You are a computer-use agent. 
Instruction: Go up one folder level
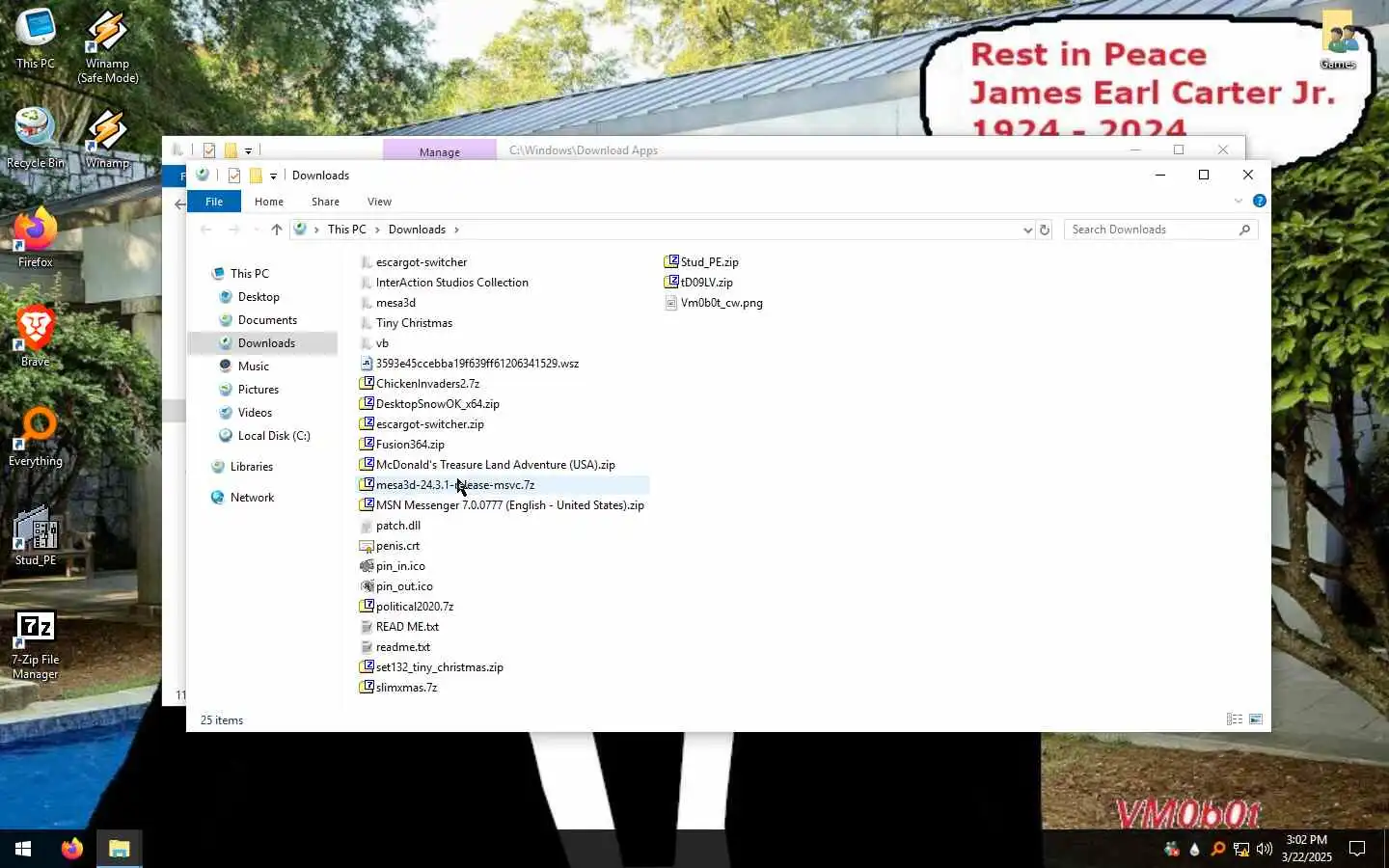tap(277, 230)
